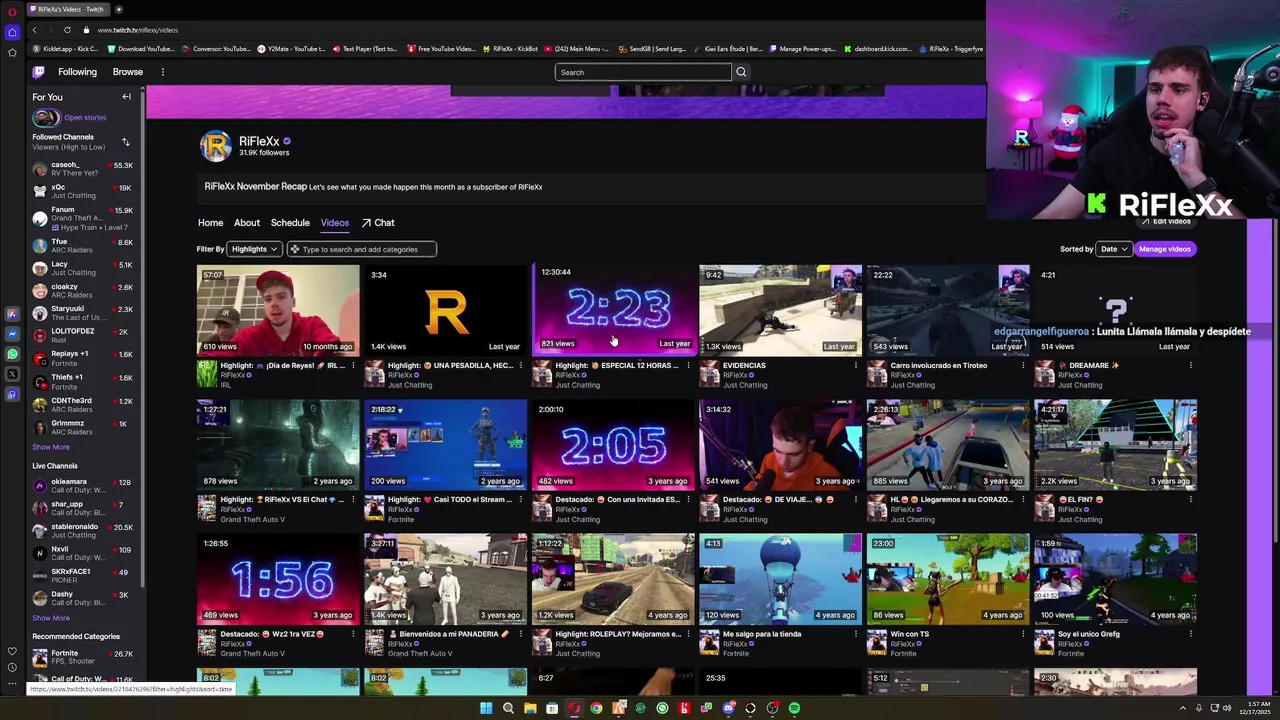Viewport: 1280px width, 720px height.
Task: Open Opera bookmarks star sidebar icon
Action: coord(12,52)
